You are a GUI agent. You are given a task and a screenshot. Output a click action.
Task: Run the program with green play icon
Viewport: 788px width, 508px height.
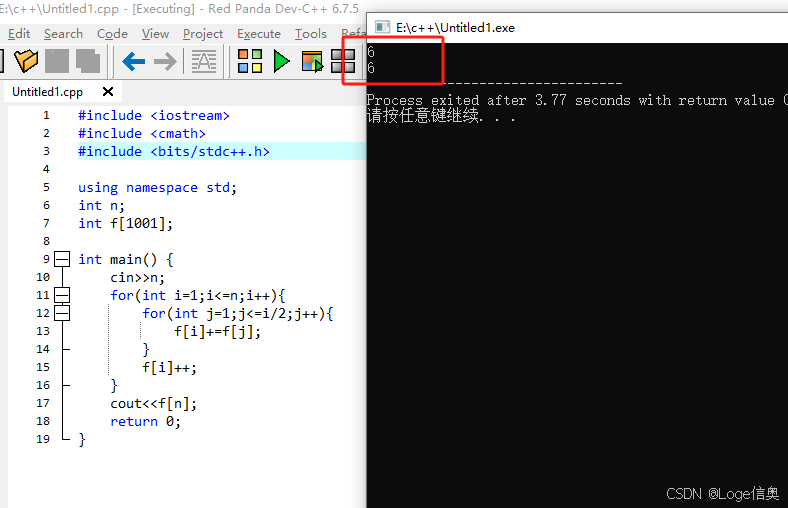click(x=281, y=61)
